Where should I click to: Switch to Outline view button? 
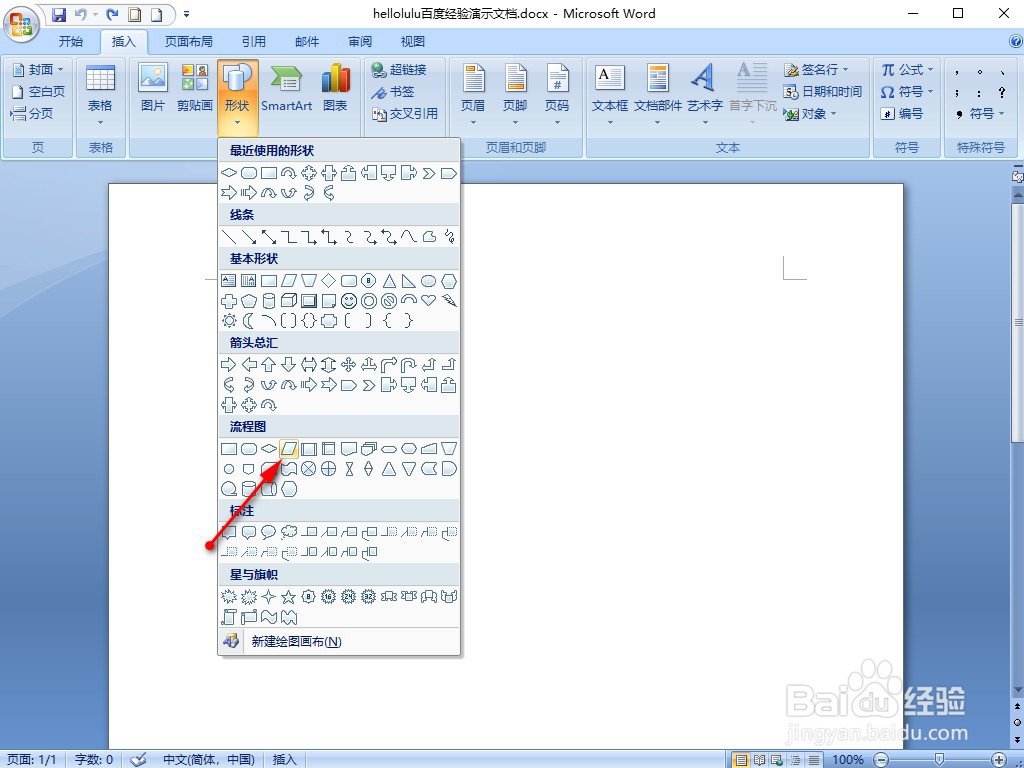tap(795, 760)
